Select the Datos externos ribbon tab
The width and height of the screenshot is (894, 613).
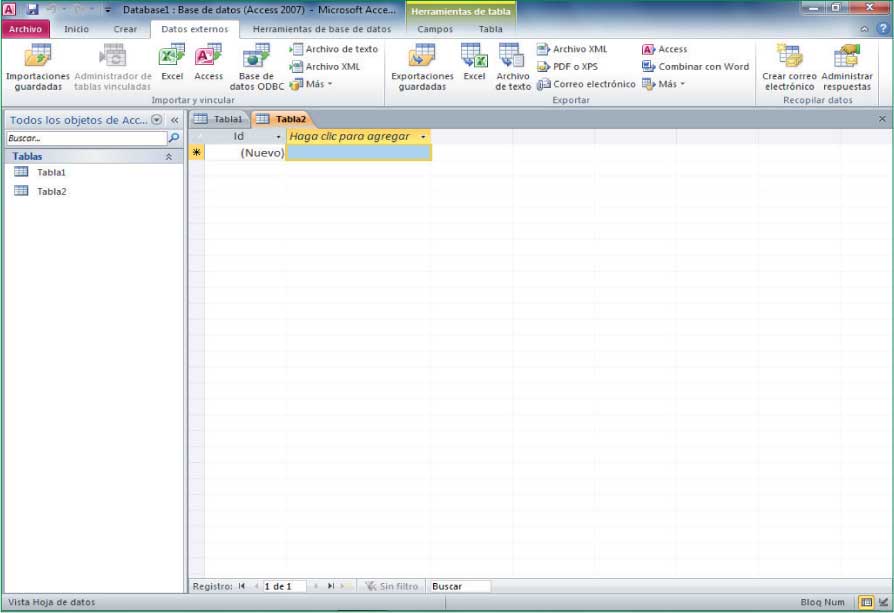point(194,29)
